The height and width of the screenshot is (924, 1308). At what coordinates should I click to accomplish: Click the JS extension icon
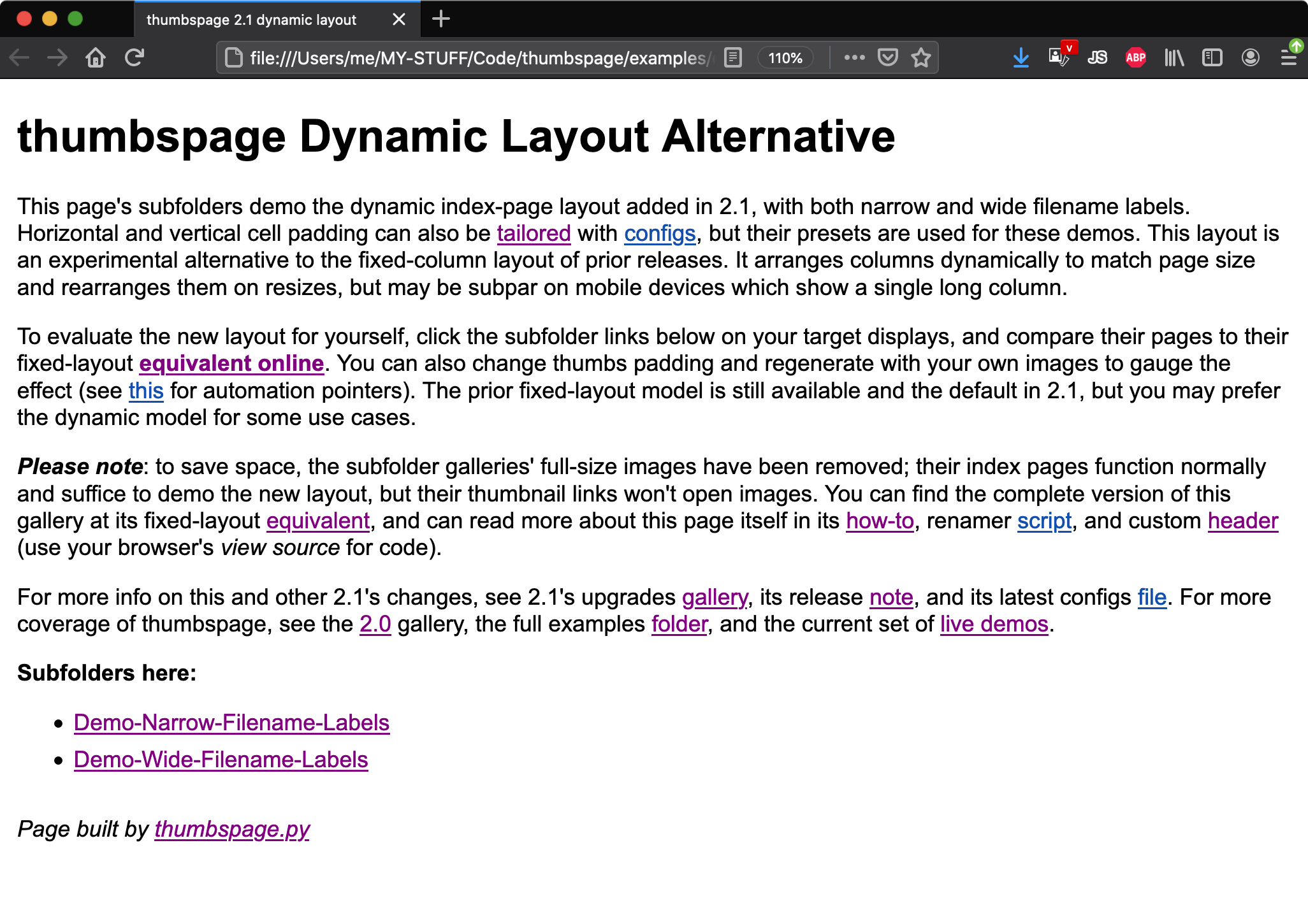[x=1097, y=58]
